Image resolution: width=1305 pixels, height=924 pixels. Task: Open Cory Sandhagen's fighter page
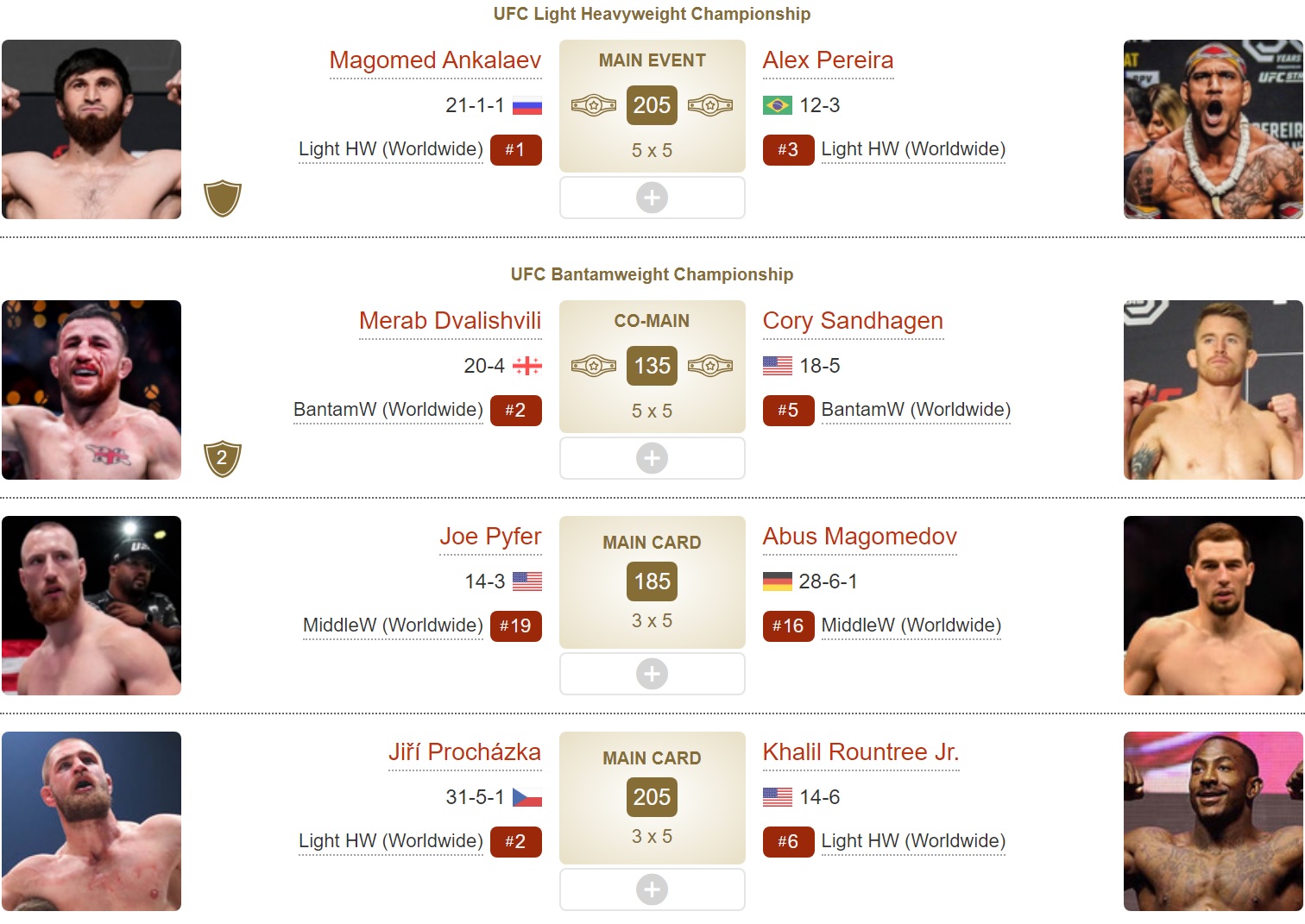853,321
